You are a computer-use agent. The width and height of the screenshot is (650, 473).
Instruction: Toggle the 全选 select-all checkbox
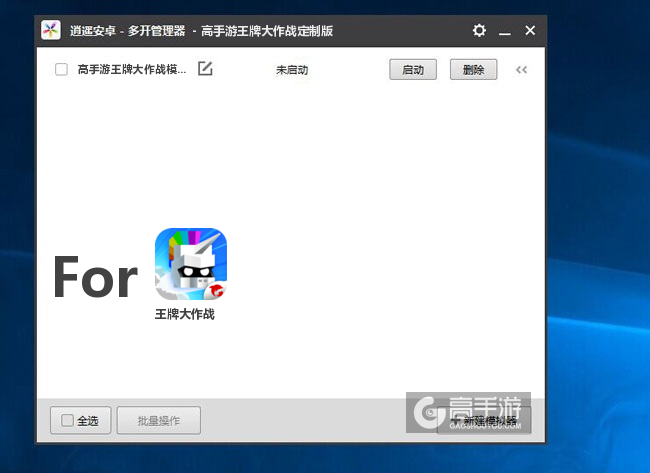coord(67,420)
